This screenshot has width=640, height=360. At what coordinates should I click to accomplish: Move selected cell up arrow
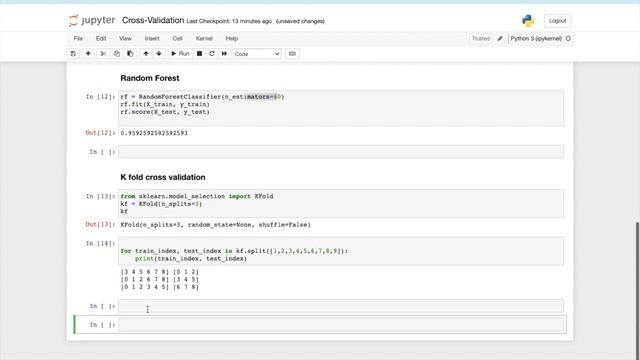coord(146,54)
